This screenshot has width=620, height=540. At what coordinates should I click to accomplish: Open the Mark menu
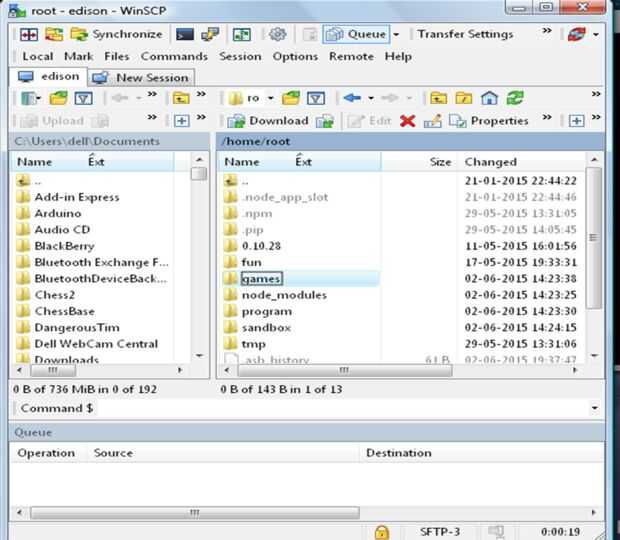78,57
